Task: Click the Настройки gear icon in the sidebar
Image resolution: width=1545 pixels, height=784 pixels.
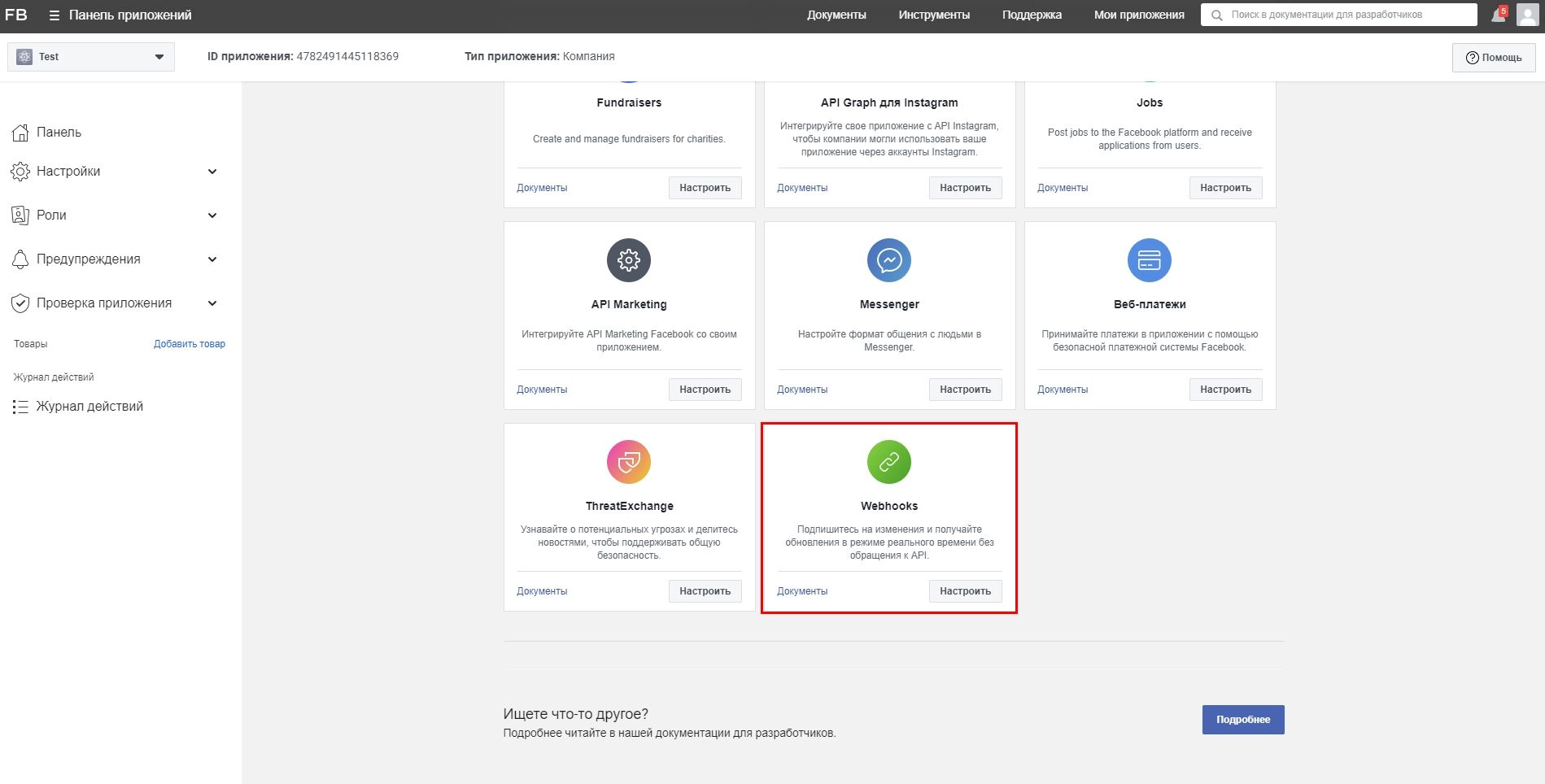Action: coord(20,172)
